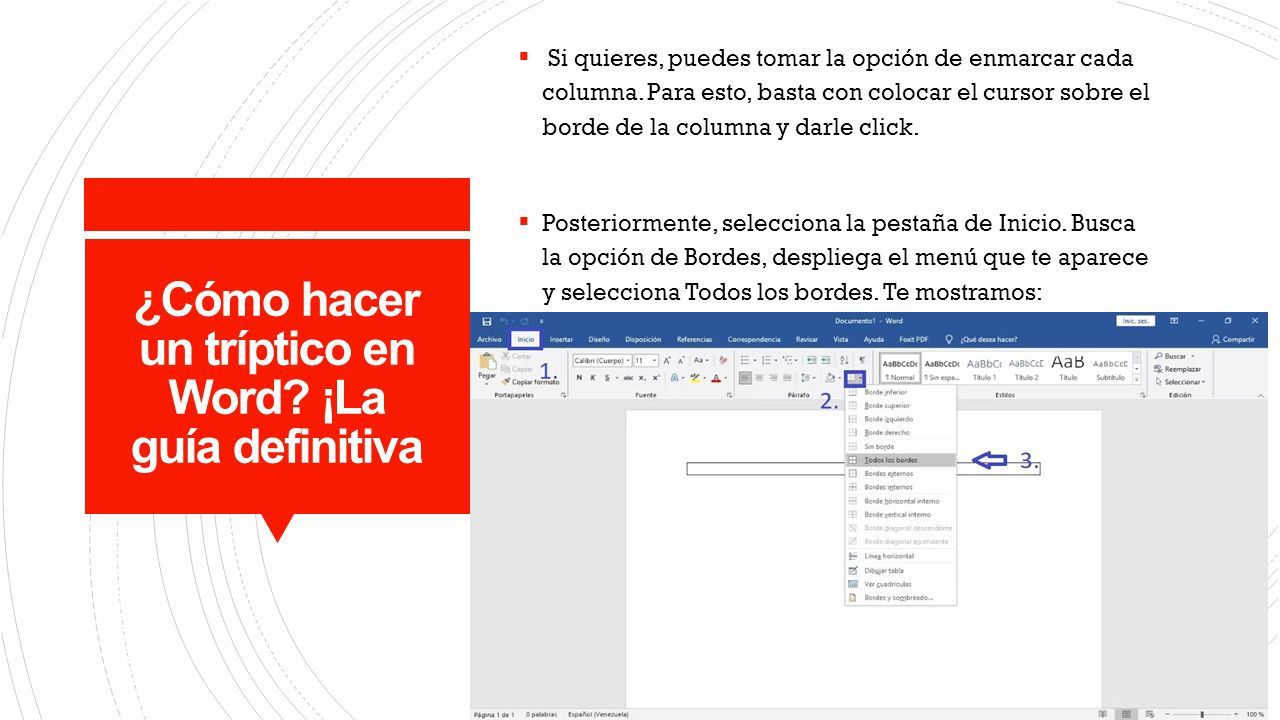Click the Inic. ses. sign-in button
1280x720 pixels.
click(1135, 321)
